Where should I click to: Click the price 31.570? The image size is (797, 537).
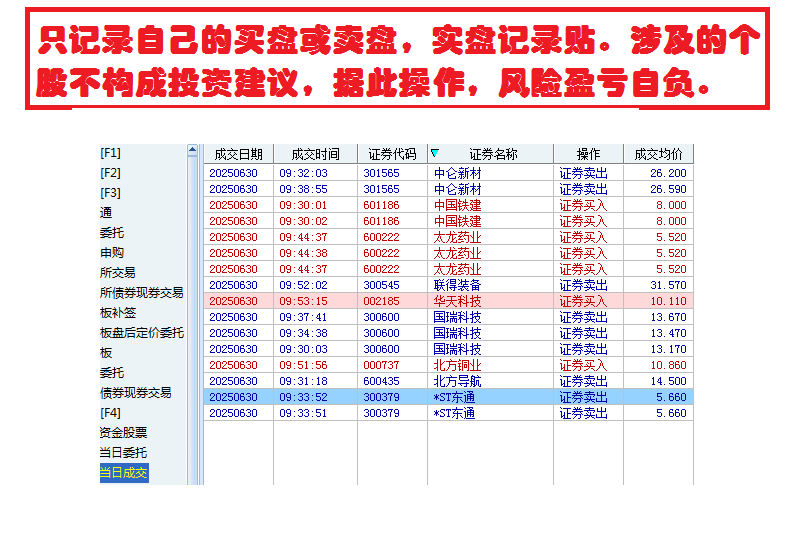(x=668, y=285)
